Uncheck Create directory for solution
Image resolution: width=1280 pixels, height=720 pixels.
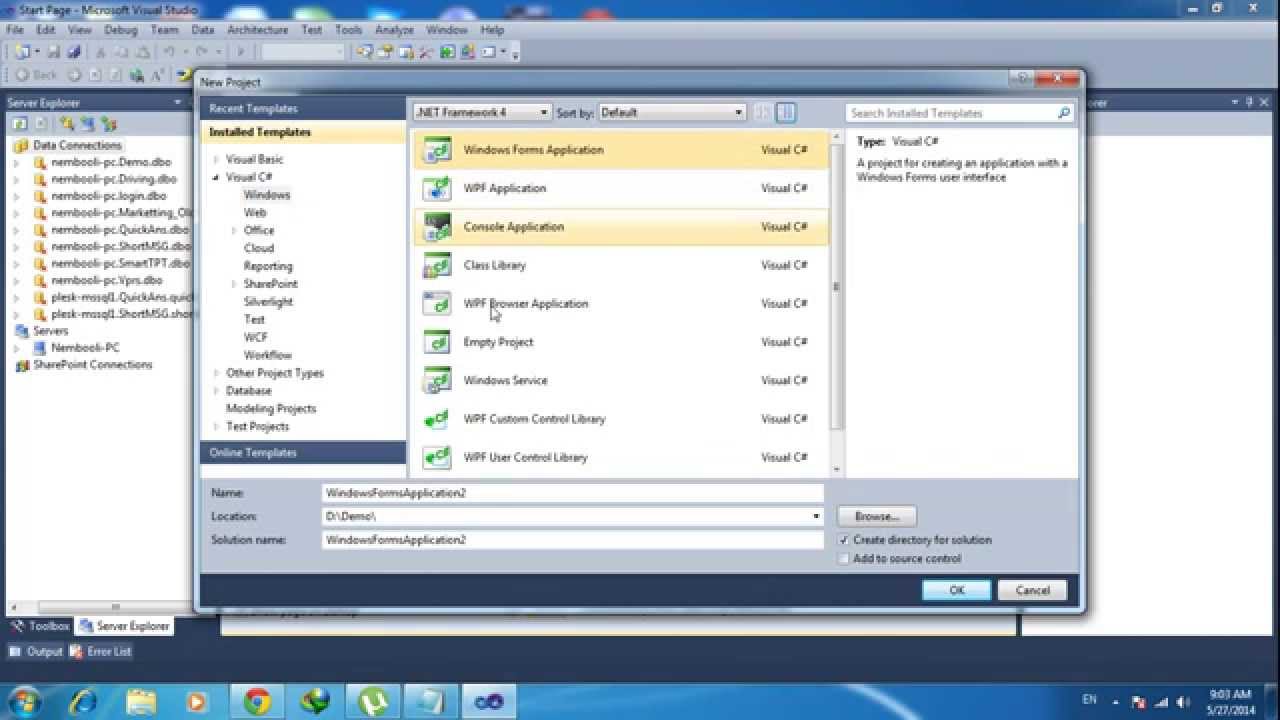point(844,540)
